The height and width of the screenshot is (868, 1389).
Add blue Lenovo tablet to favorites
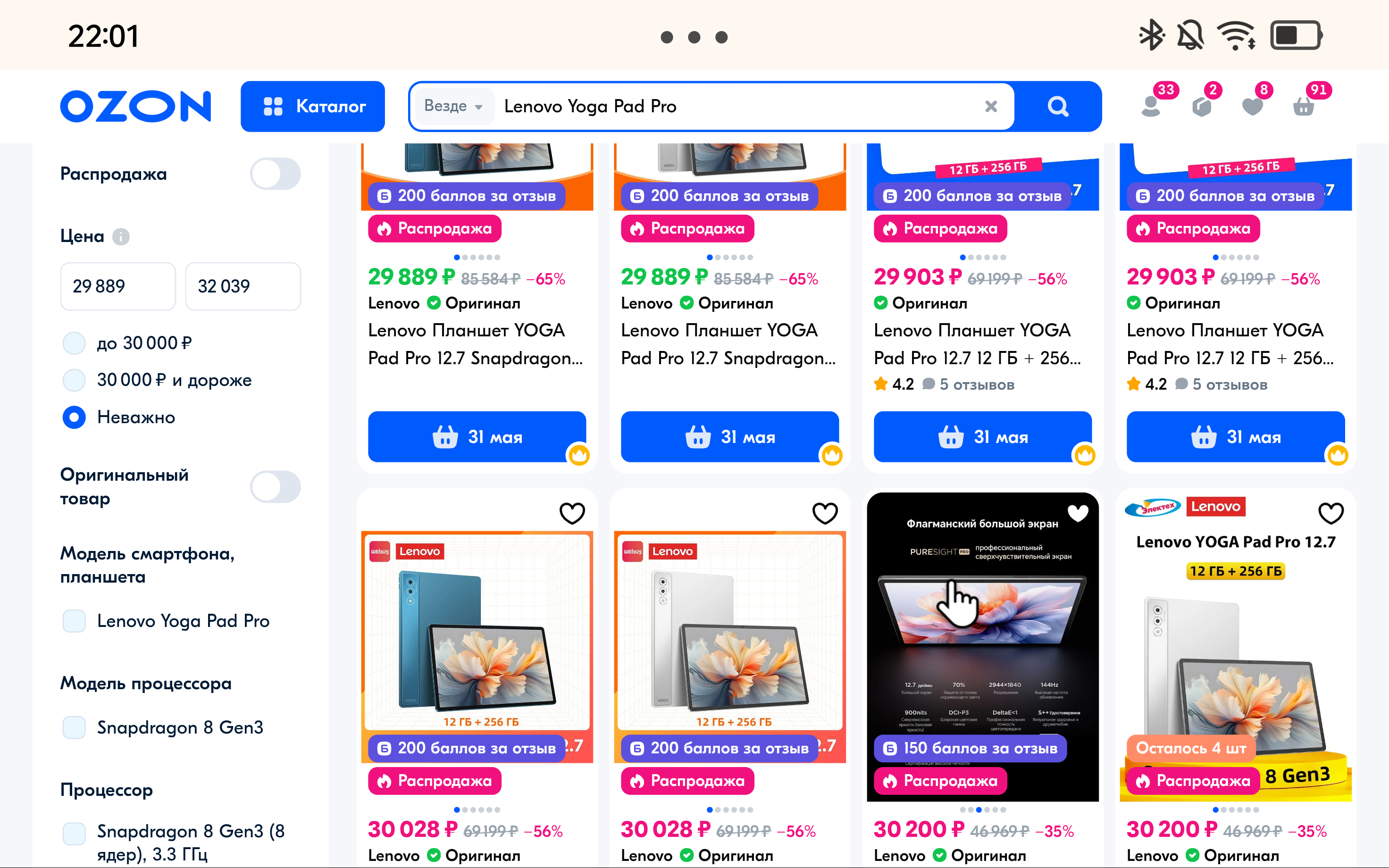pos(572,513)
